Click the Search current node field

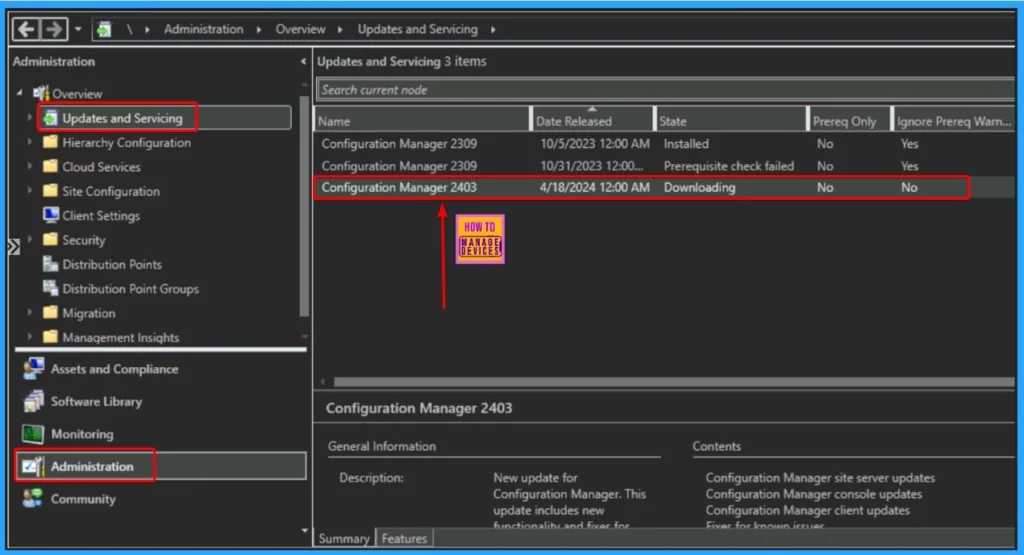click(665, 89)
